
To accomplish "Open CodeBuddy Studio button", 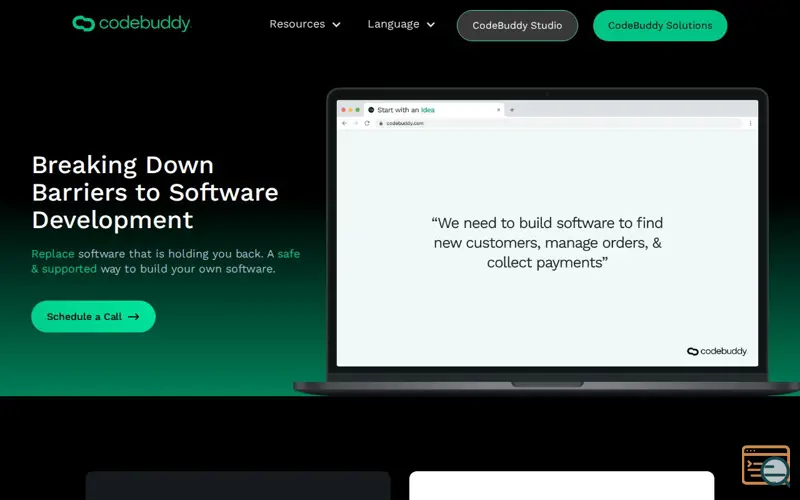I will (x=517, y=26).
